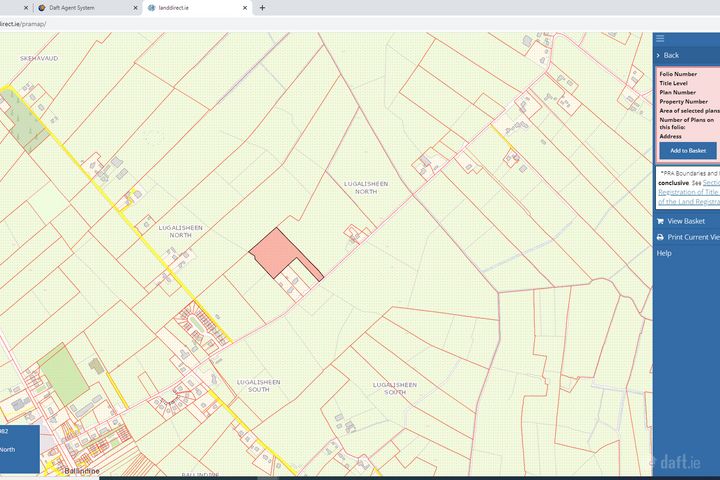Click the shopping cart basket icon
Screen dimensions: 720x480
tap(660, 221)
